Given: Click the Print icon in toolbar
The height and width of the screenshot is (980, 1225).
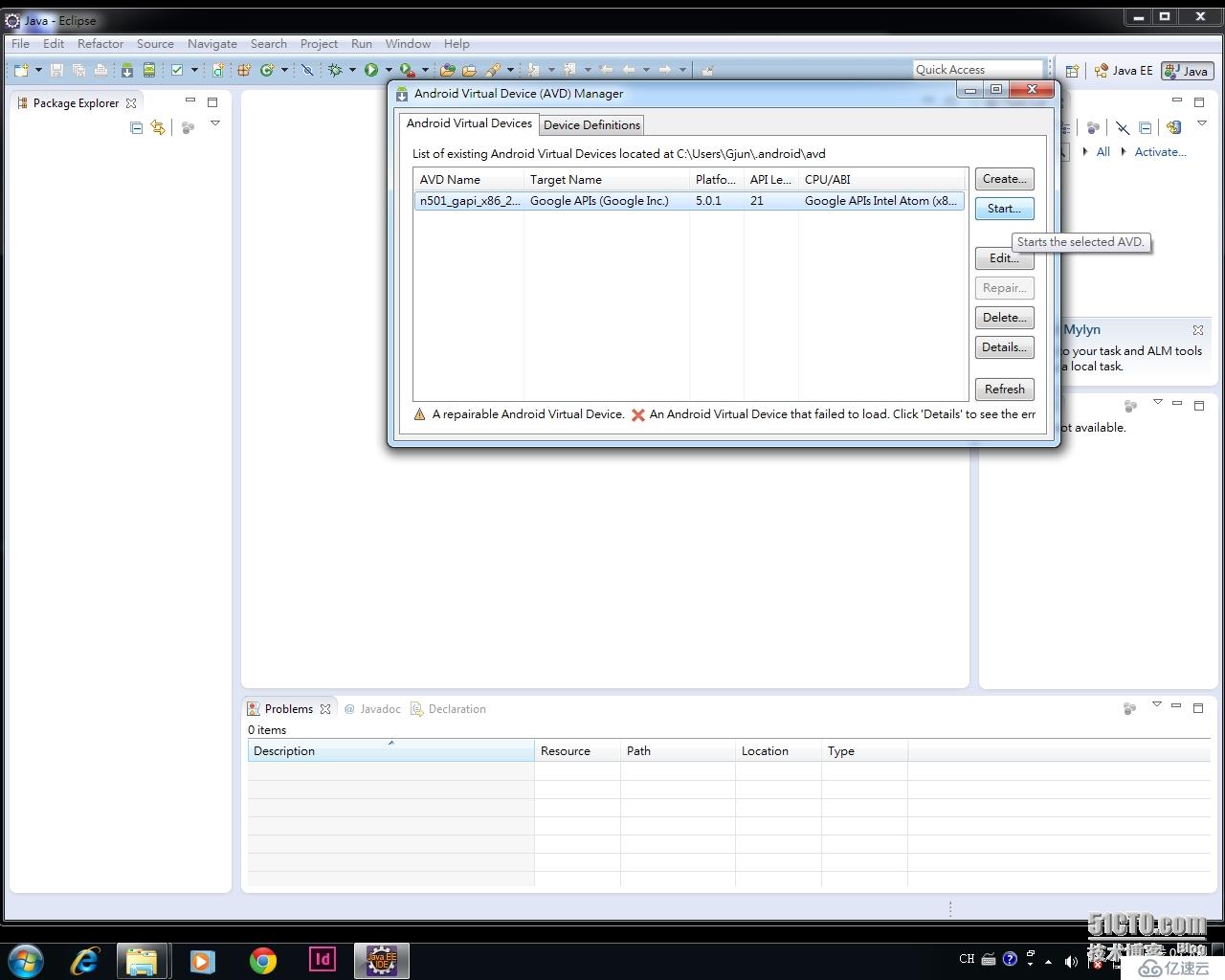Looking at the screenshot, I should (100, 70).
